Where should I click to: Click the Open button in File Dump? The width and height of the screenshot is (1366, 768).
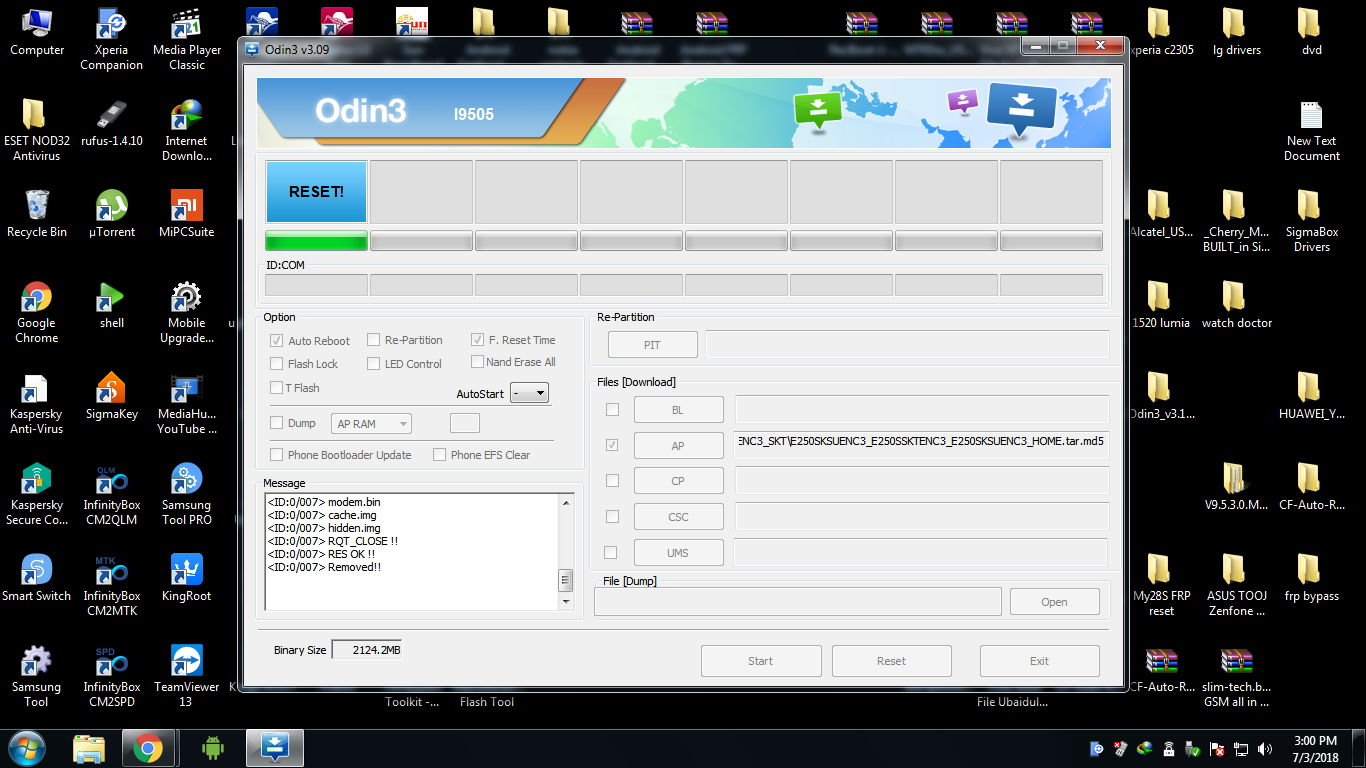point(1055,602)
